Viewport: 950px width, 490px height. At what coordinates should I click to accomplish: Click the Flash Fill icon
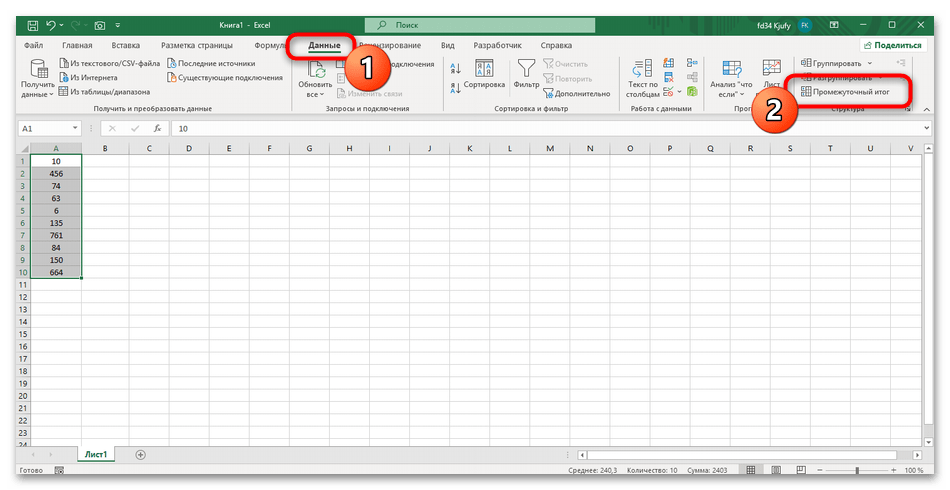pyautogui.click(x=668, y=63)
